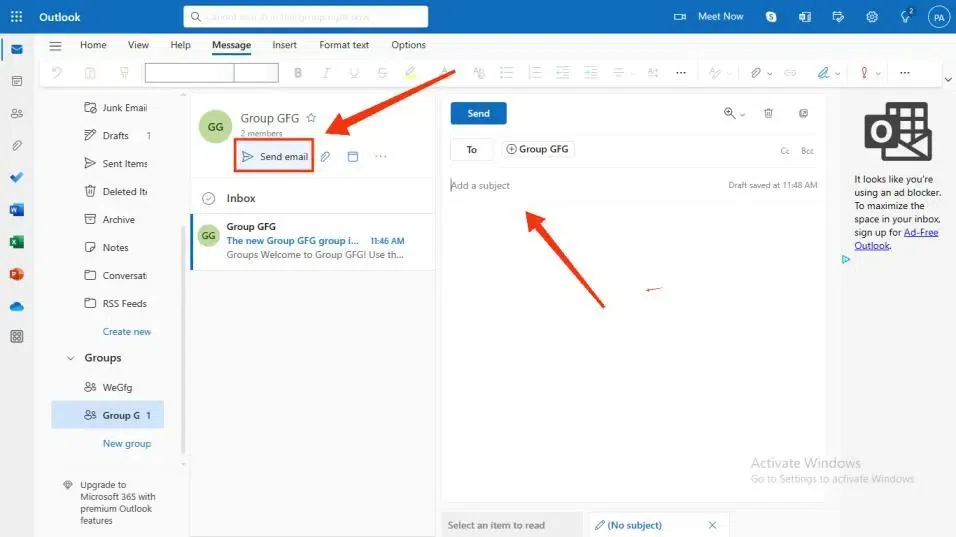Open the People icon in left rail
Image resolution: width=956 pixels, height=537 pixels.
pyautogui.click(x=17, y=113)
